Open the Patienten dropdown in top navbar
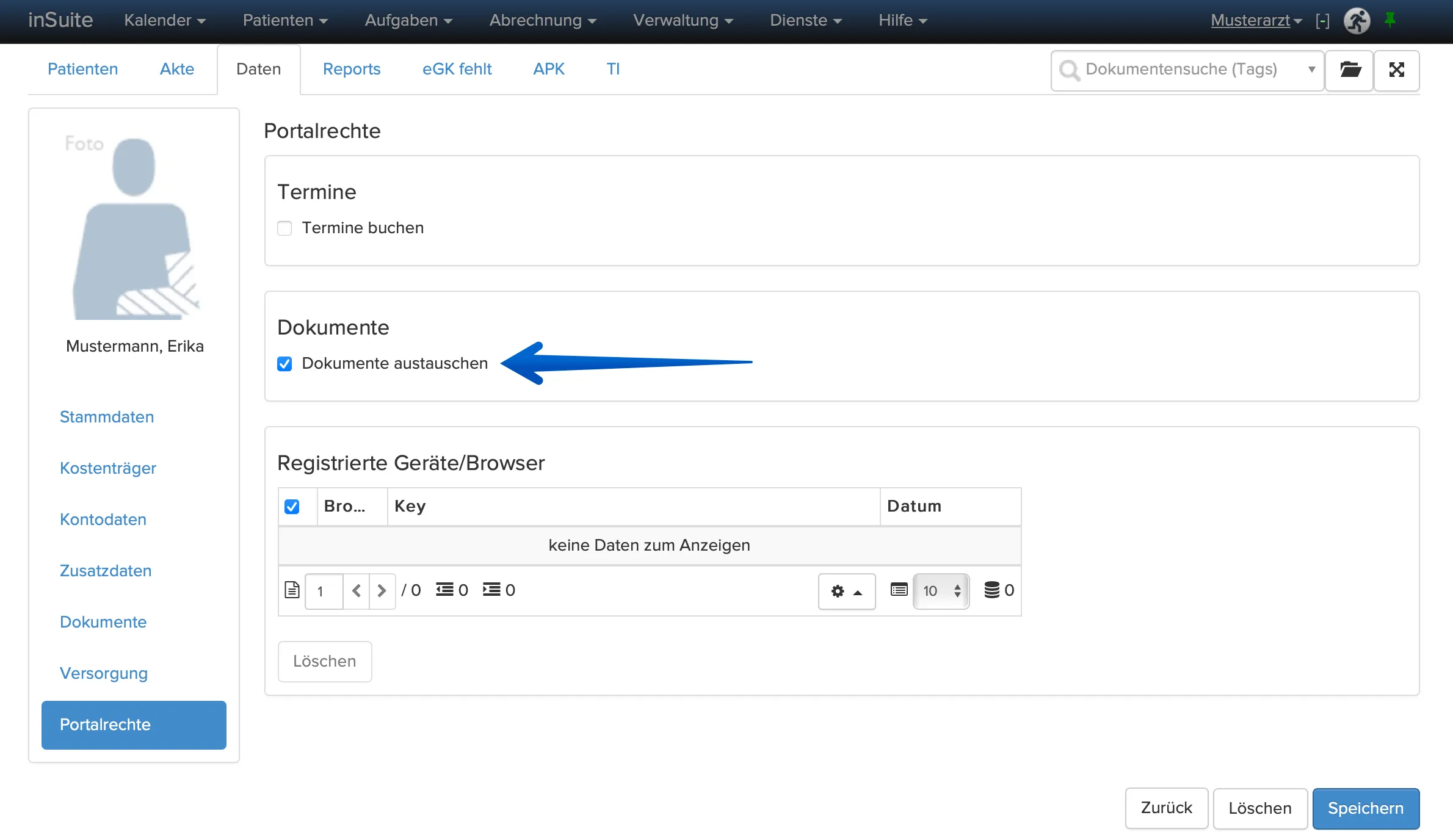This screenshot has width=1453, height=840. [x=285, y=20]
